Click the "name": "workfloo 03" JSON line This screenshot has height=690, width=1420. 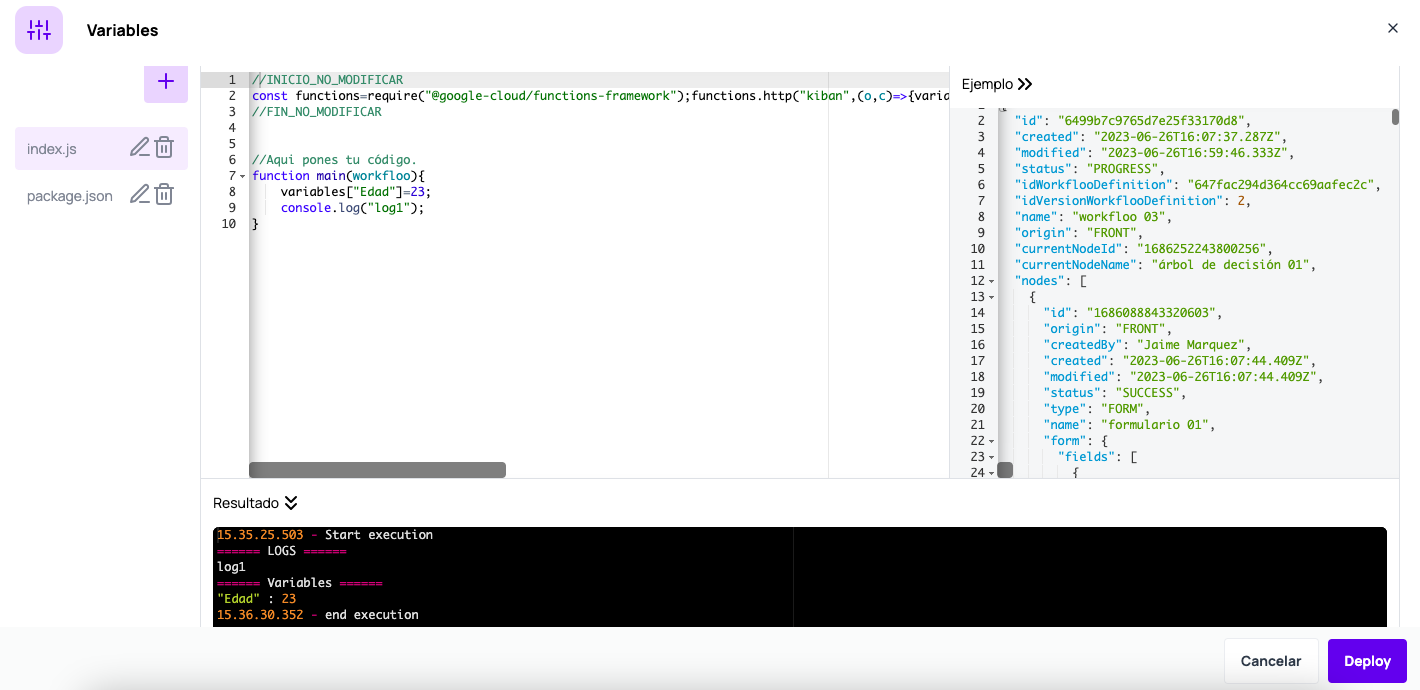point(1094,217)
